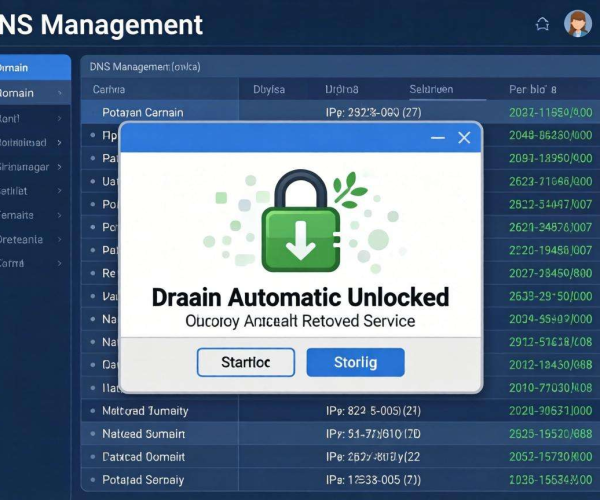Viewport: 600px width, 500px height.
Task: Click the green value 2623-71666/000
Action: (551, 181)
